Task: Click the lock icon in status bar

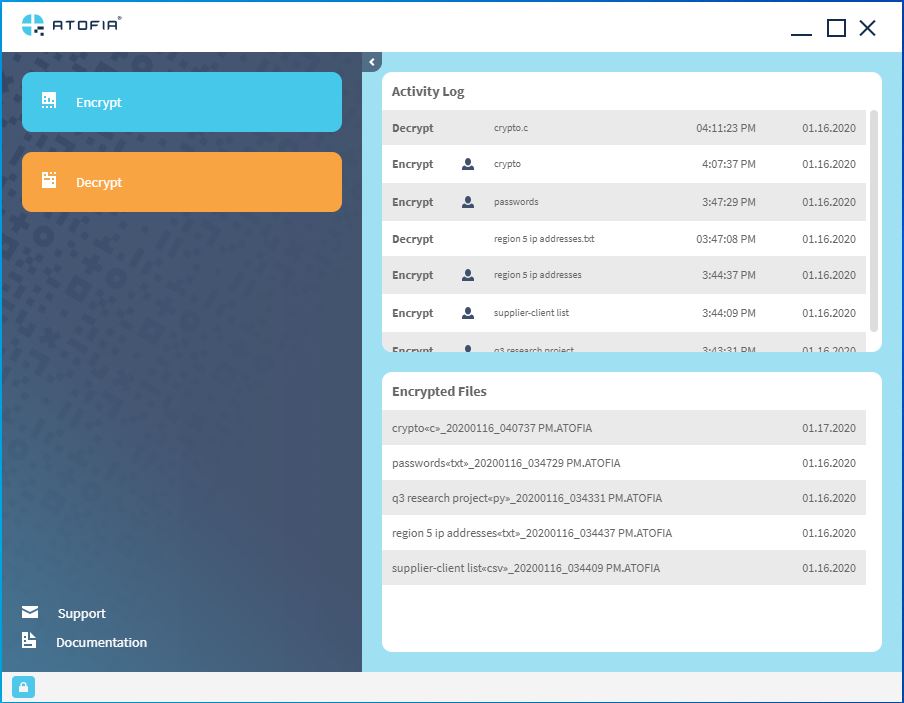Action: [x=24, y=687]
